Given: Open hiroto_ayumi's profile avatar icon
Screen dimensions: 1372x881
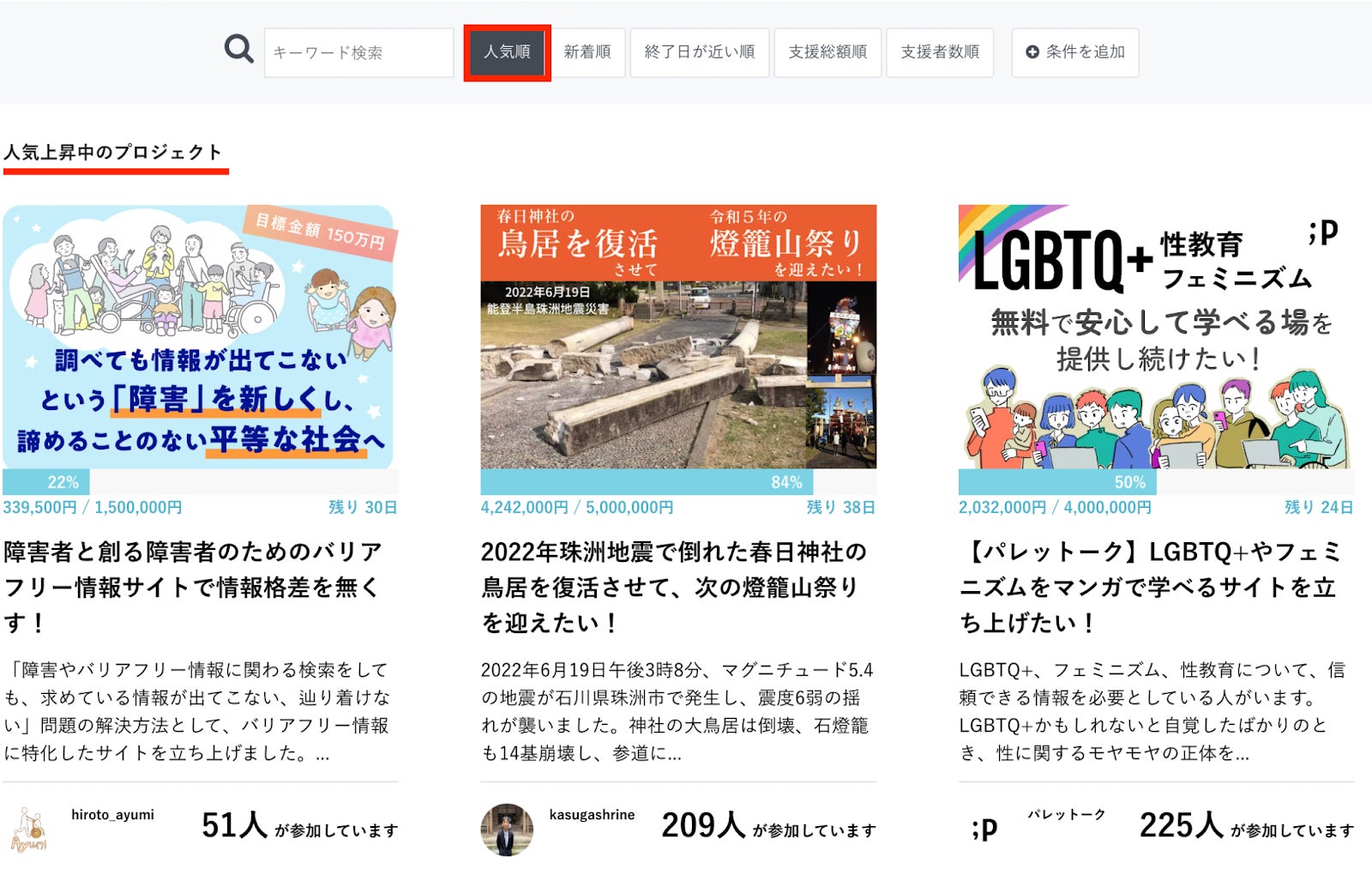Looking at the screenshot, I should 29,830.
